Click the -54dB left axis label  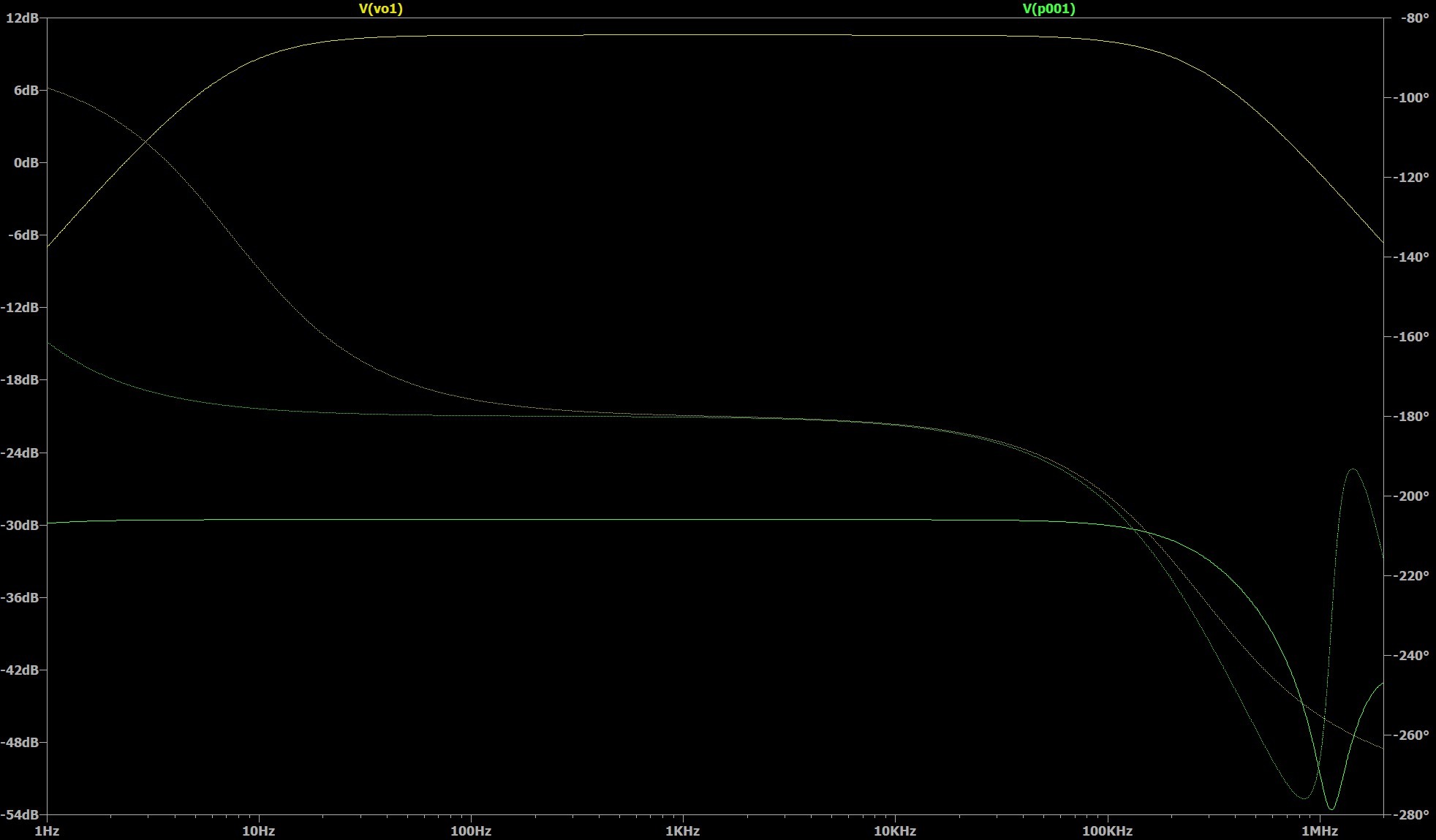pos(20,814)
